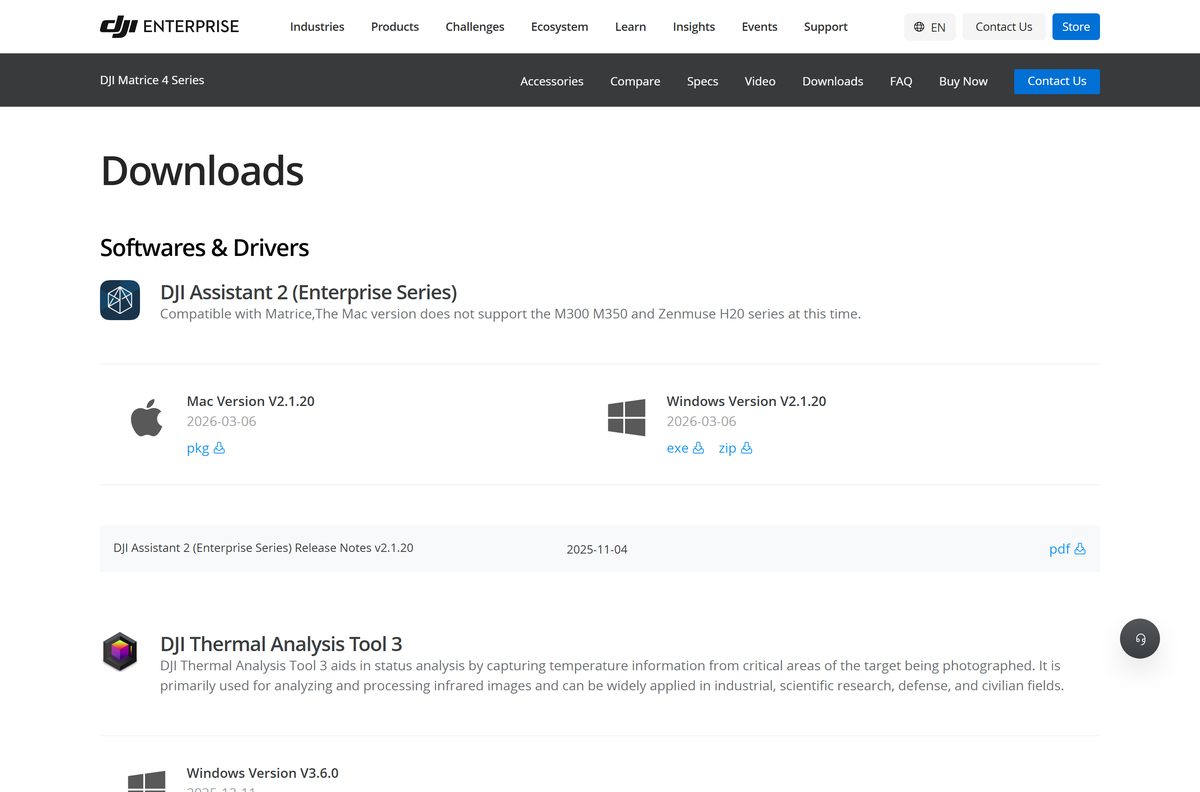Image resolution: width=1200 pixels, height=792 pixels.
Task: Open the Ecosystem menu
Action: coord(560,27)
